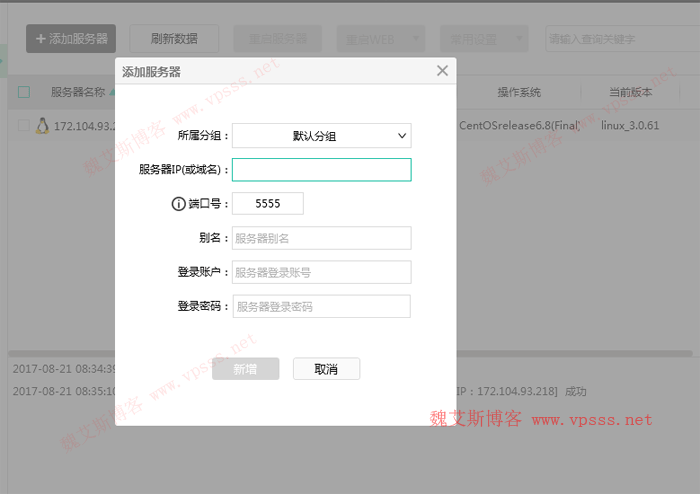
Task: Click the sort arrow beside 服务器名称
Action: coord(112,92)
